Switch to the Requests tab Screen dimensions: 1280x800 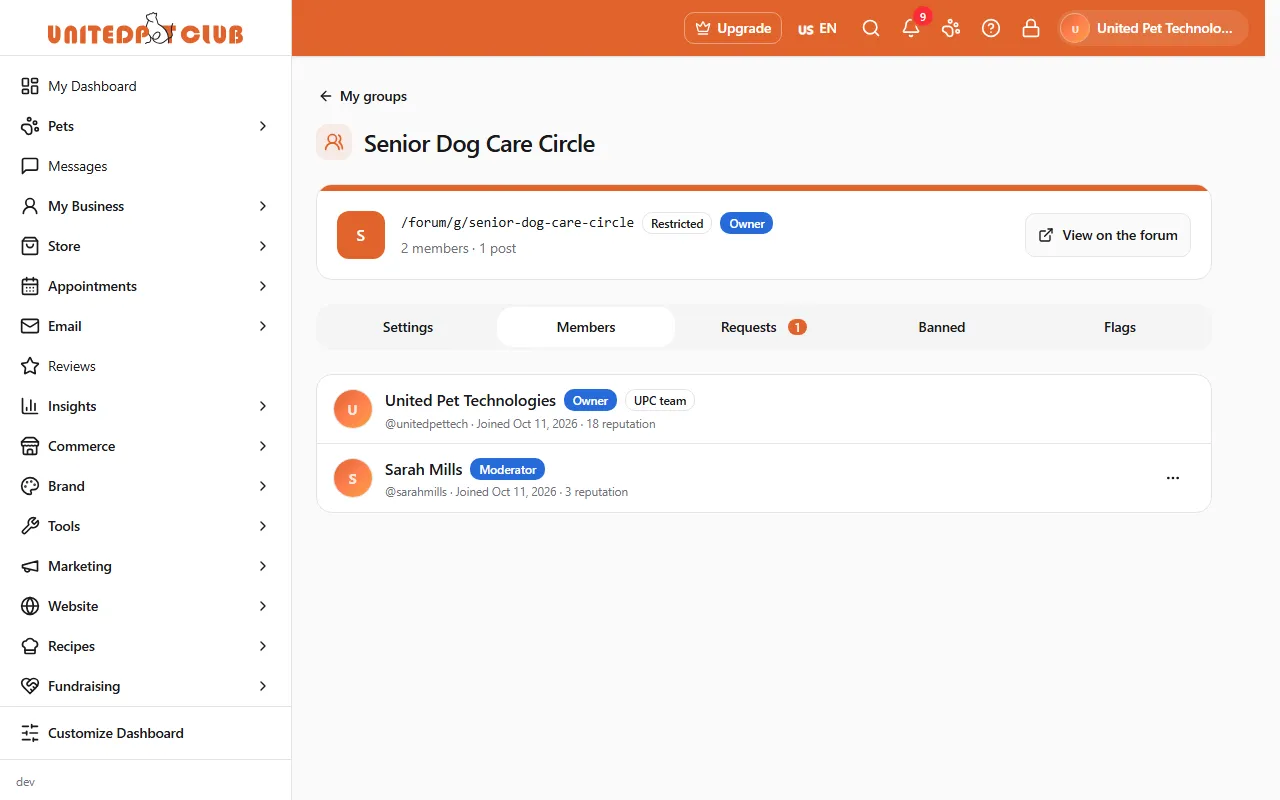tap(764, 327)
